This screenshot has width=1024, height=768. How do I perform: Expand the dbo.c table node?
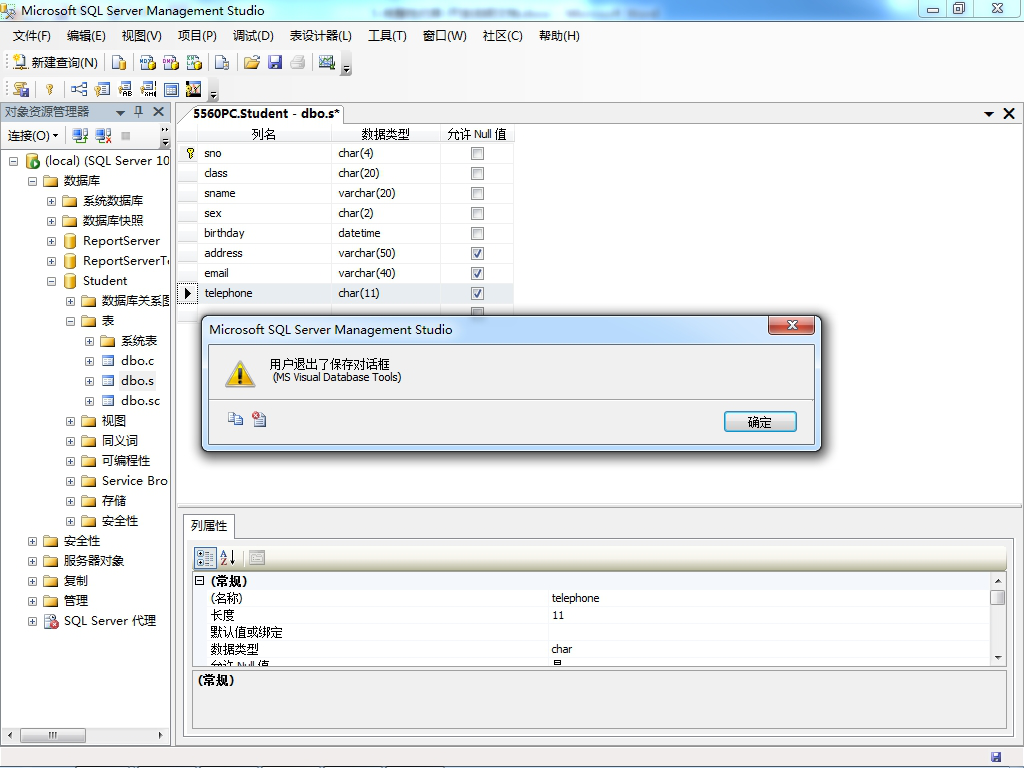(89, 361)
